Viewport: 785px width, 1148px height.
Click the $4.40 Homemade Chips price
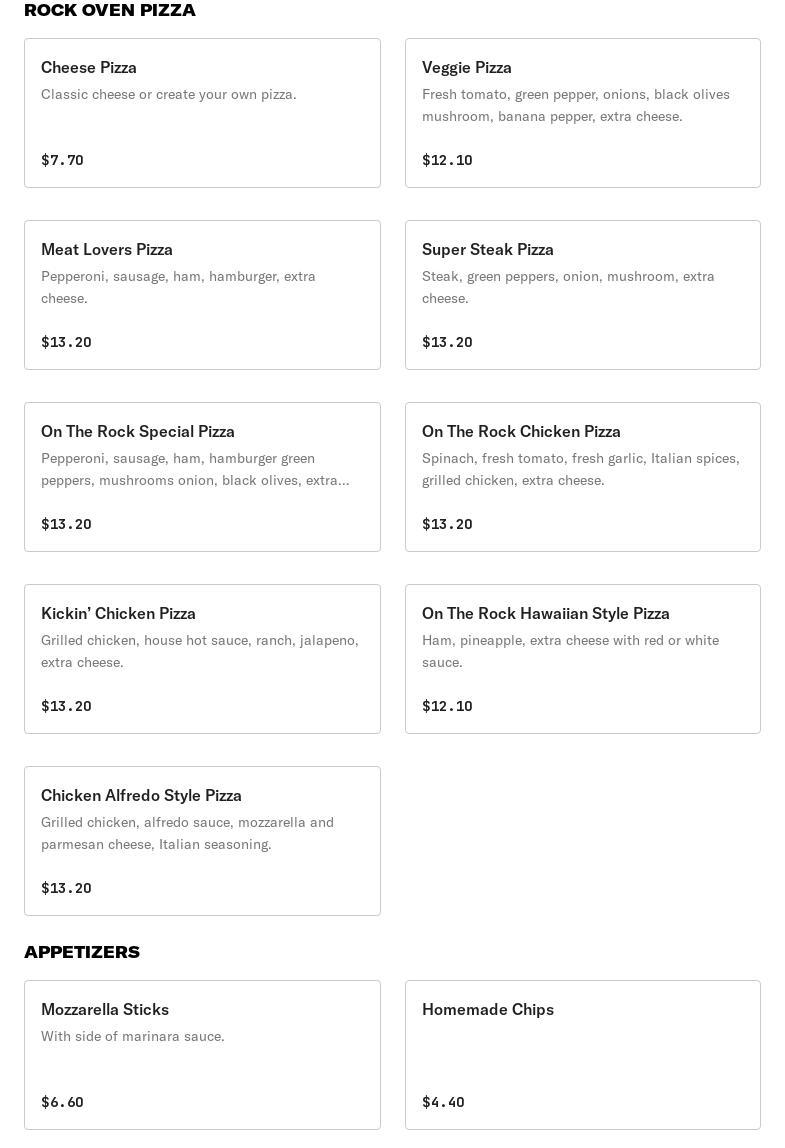coord(443,1102)
